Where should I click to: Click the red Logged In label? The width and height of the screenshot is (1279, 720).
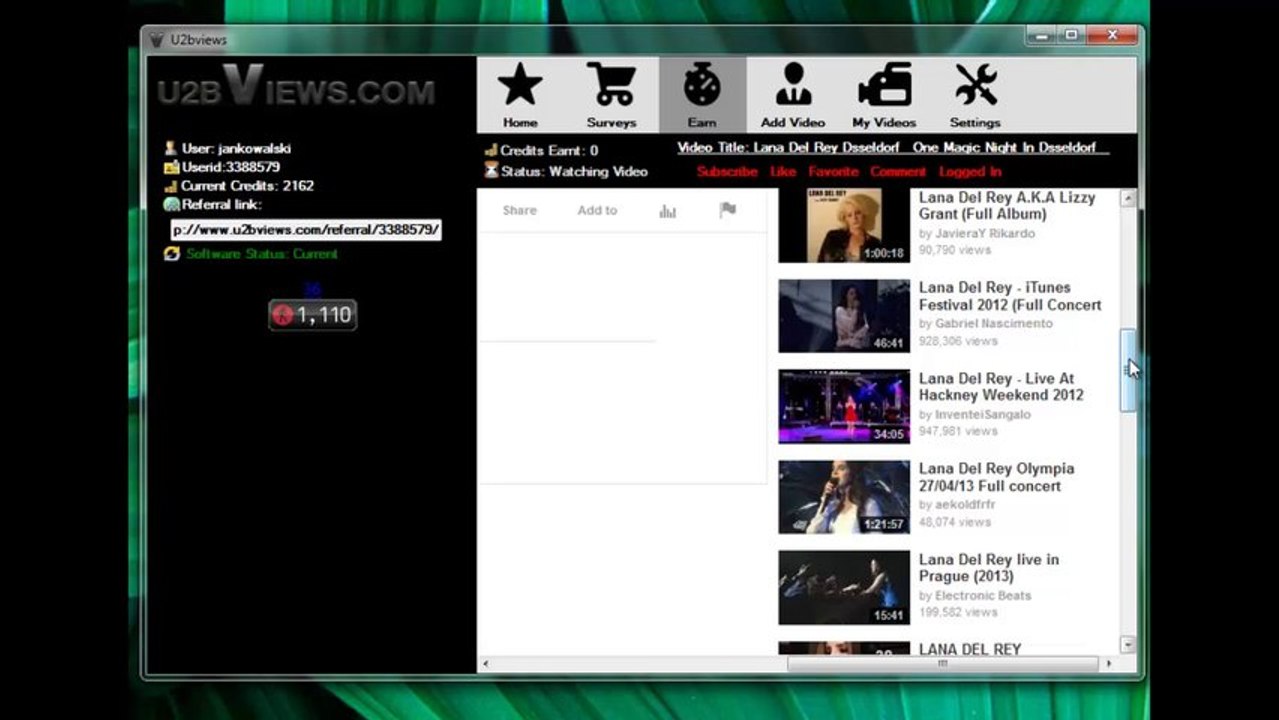click(x=970, y=172)
